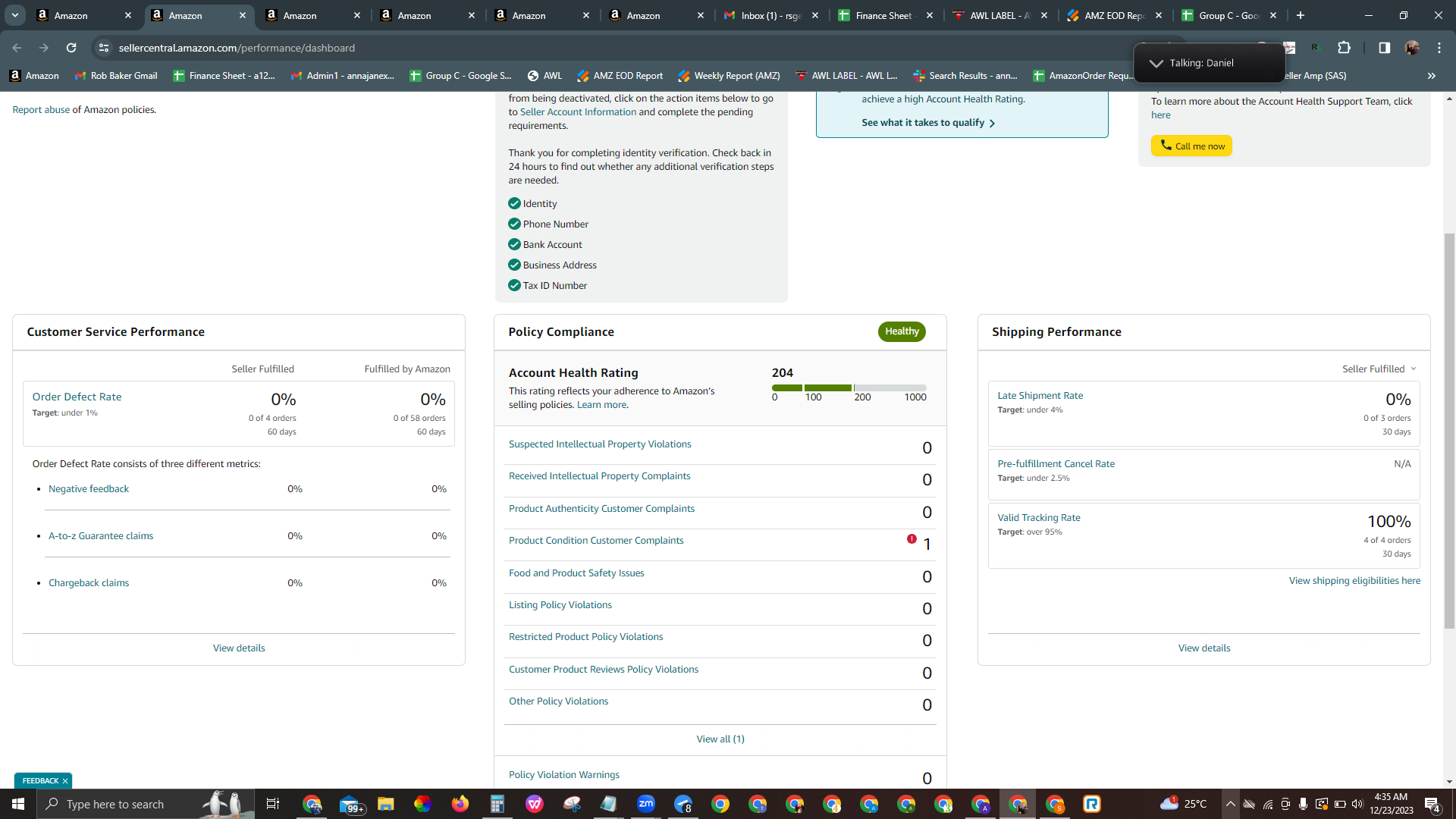Open a new browser tab
This screenshot has height=819, width=1456.
[1301, 15]
